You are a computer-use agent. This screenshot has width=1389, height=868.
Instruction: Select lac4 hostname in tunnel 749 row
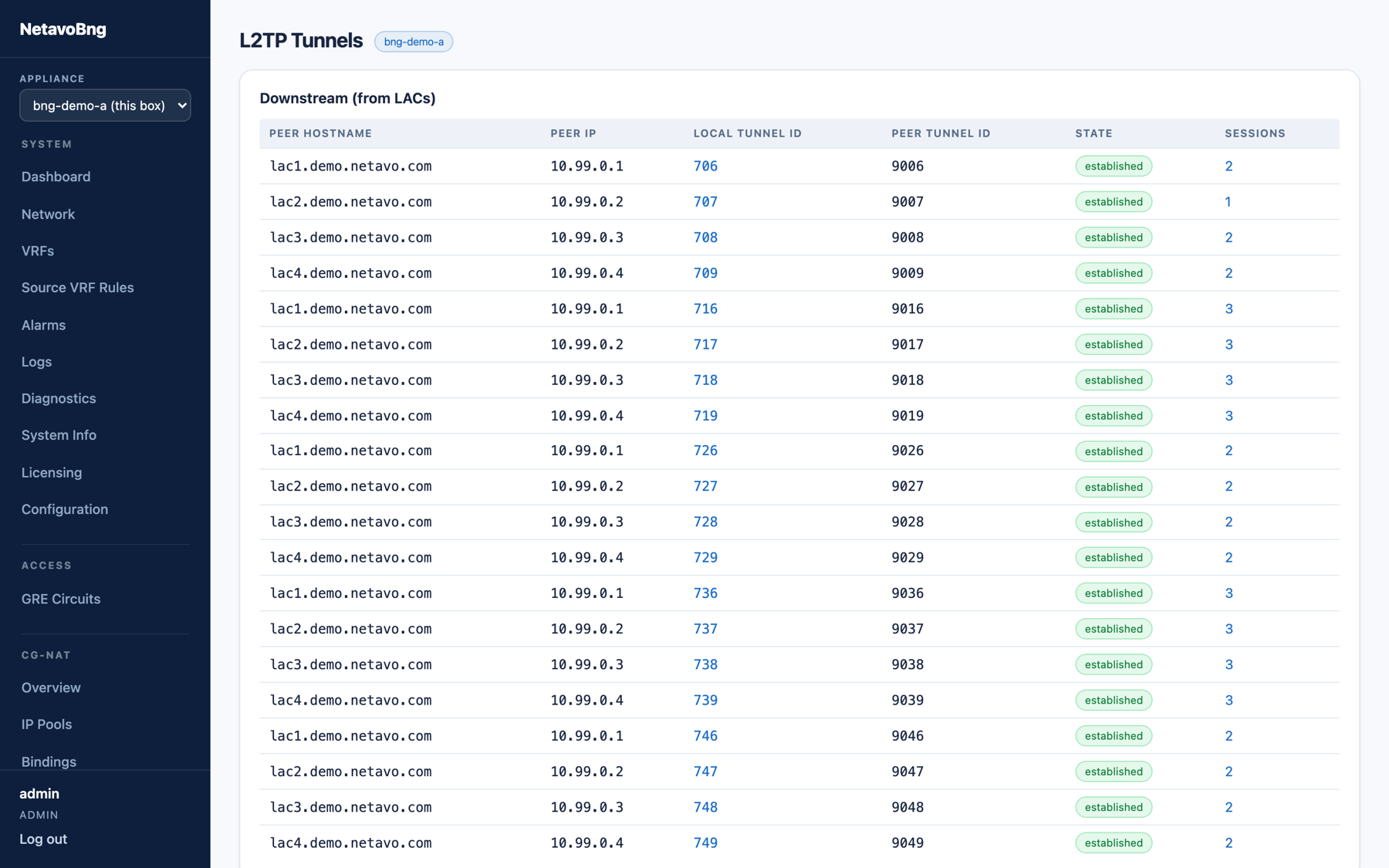tap(350, 843)
